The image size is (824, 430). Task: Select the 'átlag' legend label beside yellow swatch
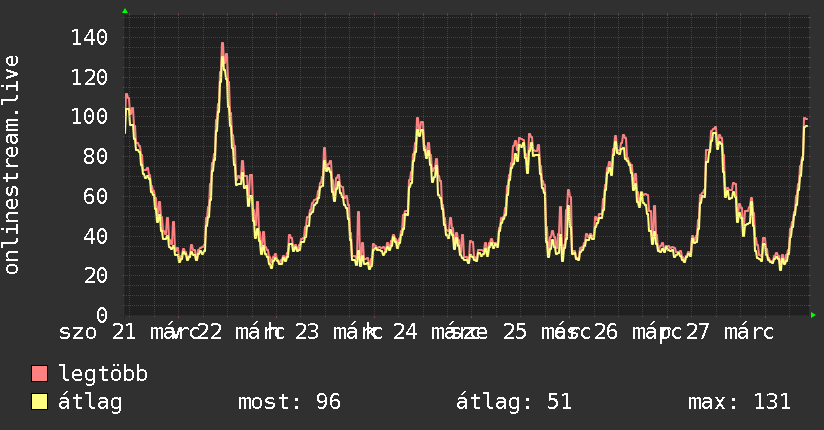pos(90,402)
